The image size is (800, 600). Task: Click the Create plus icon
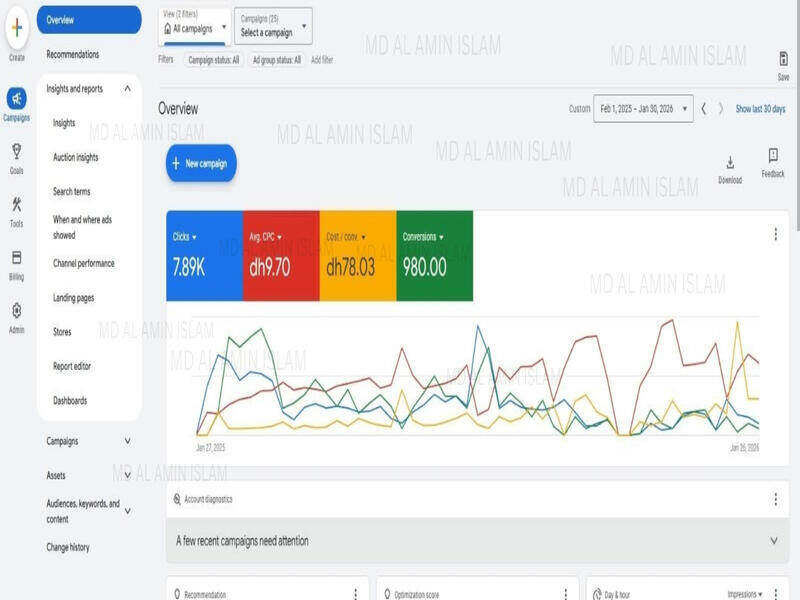pos(17,28)
